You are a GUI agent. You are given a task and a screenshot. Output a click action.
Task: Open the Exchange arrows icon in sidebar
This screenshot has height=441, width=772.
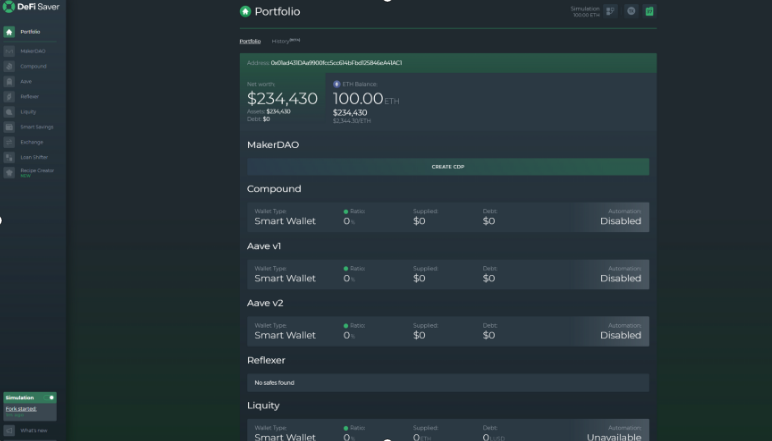point(9,142)
